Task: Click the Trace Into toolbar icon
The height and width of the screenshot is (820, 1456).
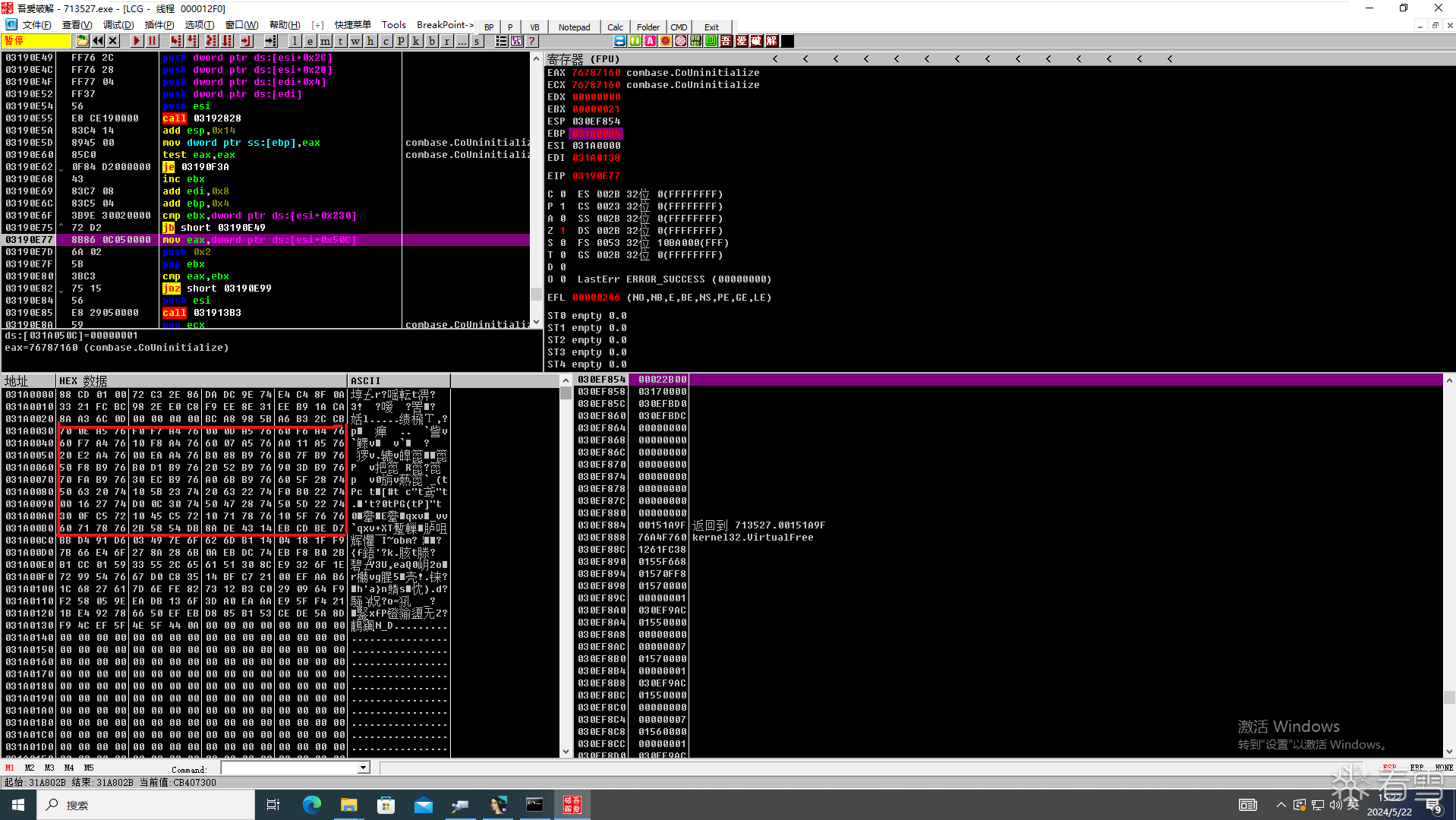Action: pyautogui.click(x=211, y=41)
